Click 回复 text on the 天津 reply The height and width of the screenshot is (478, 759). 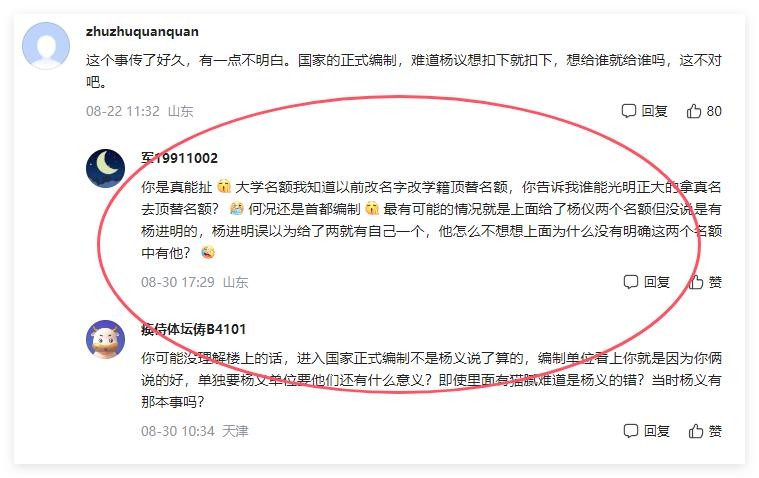[x=657, y=431]
